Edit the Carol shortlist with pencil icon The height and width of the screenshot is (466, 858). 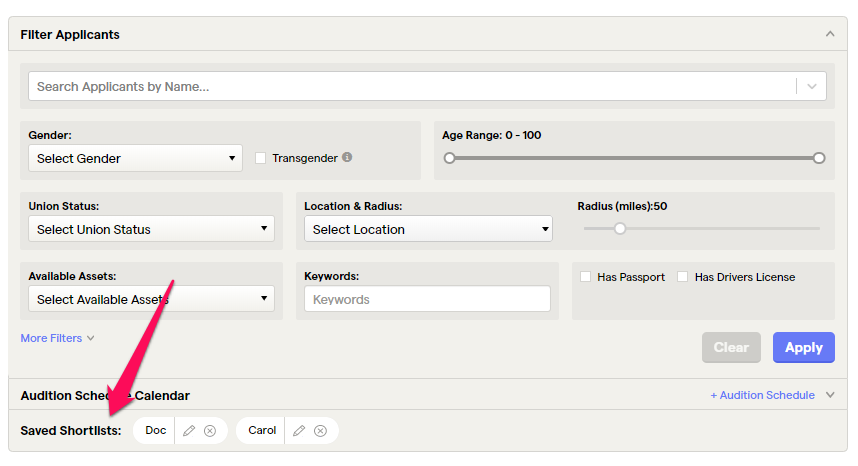pos(300,431)
